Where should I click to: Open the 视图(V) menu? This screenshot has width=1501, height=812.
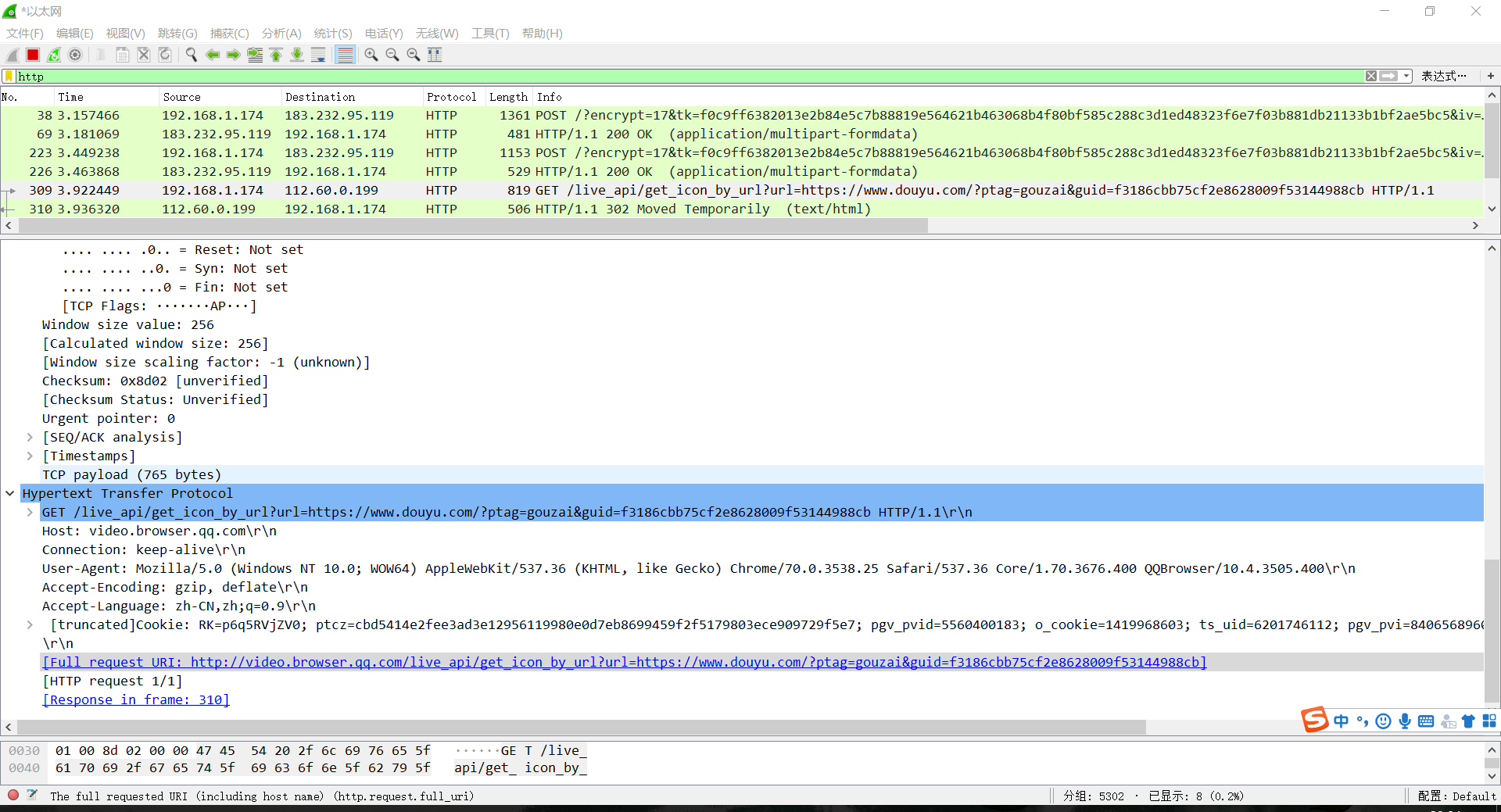[126, 33]
